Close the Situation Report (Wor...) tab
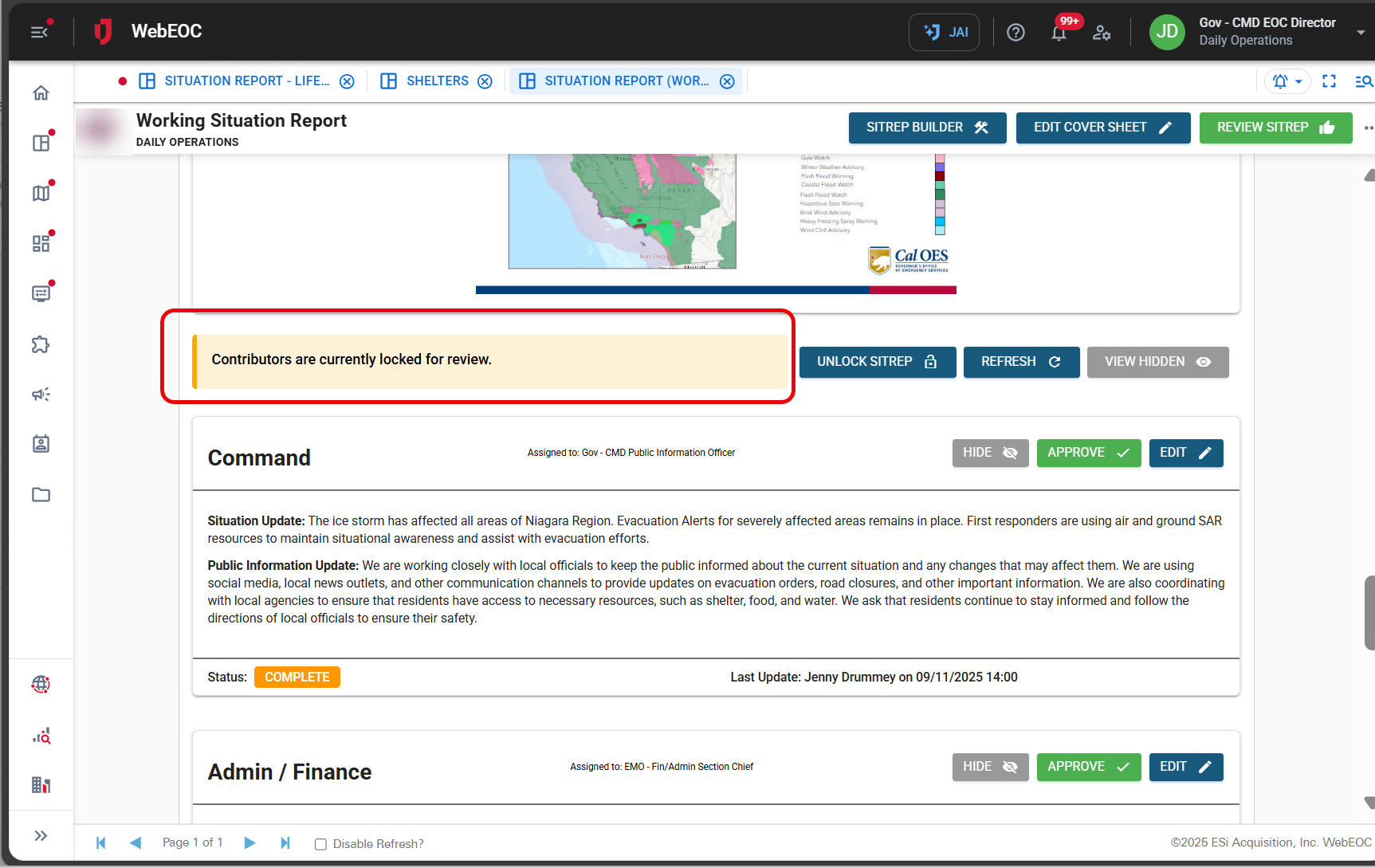The height and width of the screenshot is (868, 1375). pos(727,81)
